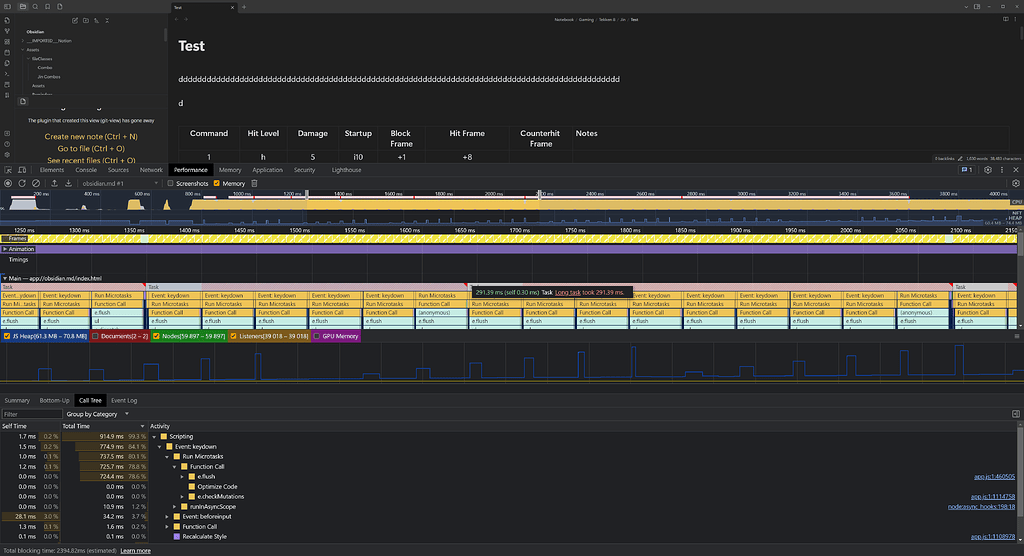The width and height of the screenshot is (1024, 556).
Task: Enable the Screenshots checkbox
Action: tap(170, 184)
